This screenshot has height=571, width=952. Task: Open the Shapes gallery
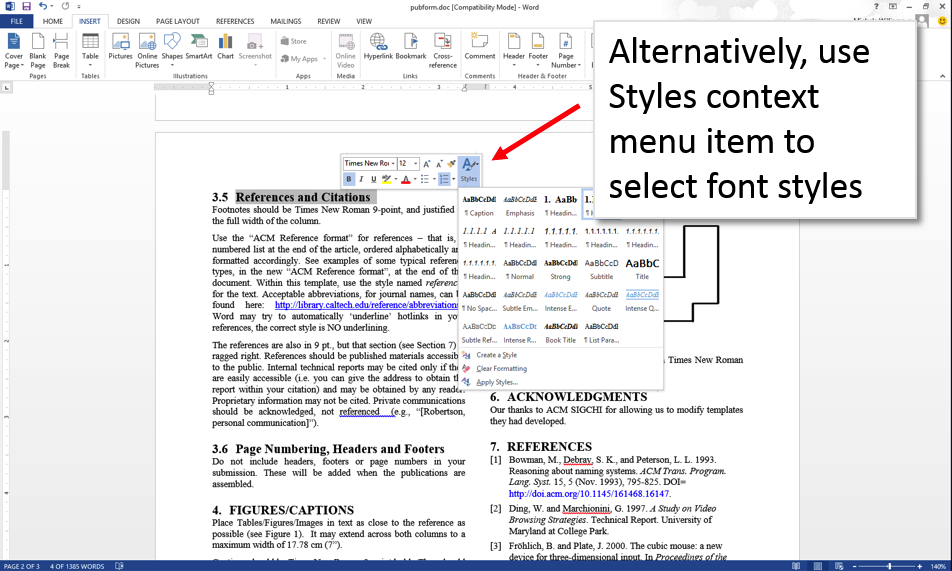point(172,49)
